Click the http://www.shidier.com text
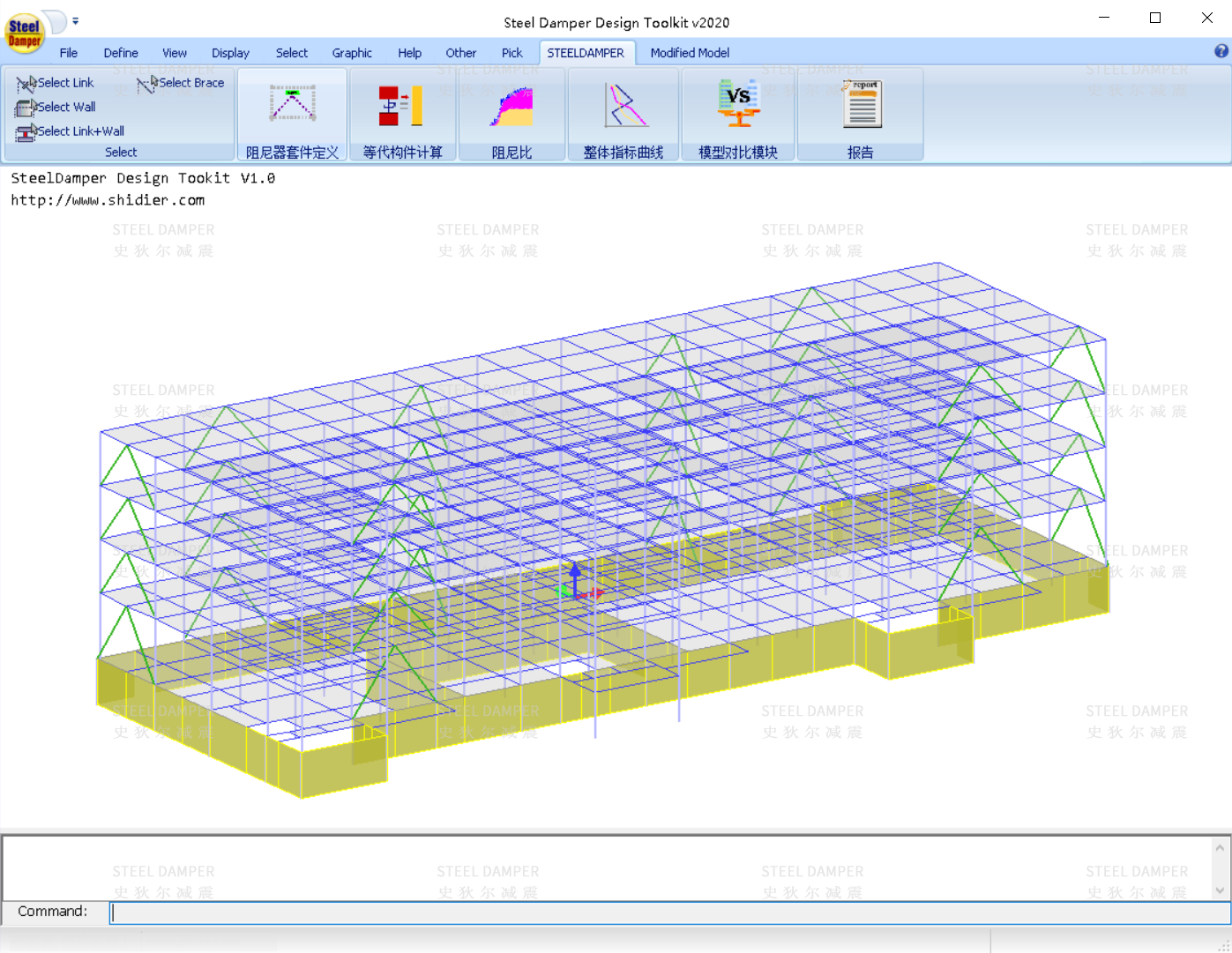The width and height of the screenshot is (1232, 953). 108,200
